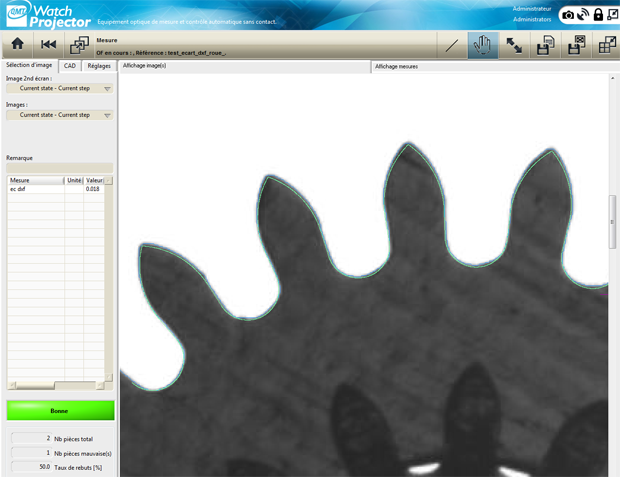620x477 pixels.
Task: Click the padlock icon in header
Action: [x=598, y=15]
